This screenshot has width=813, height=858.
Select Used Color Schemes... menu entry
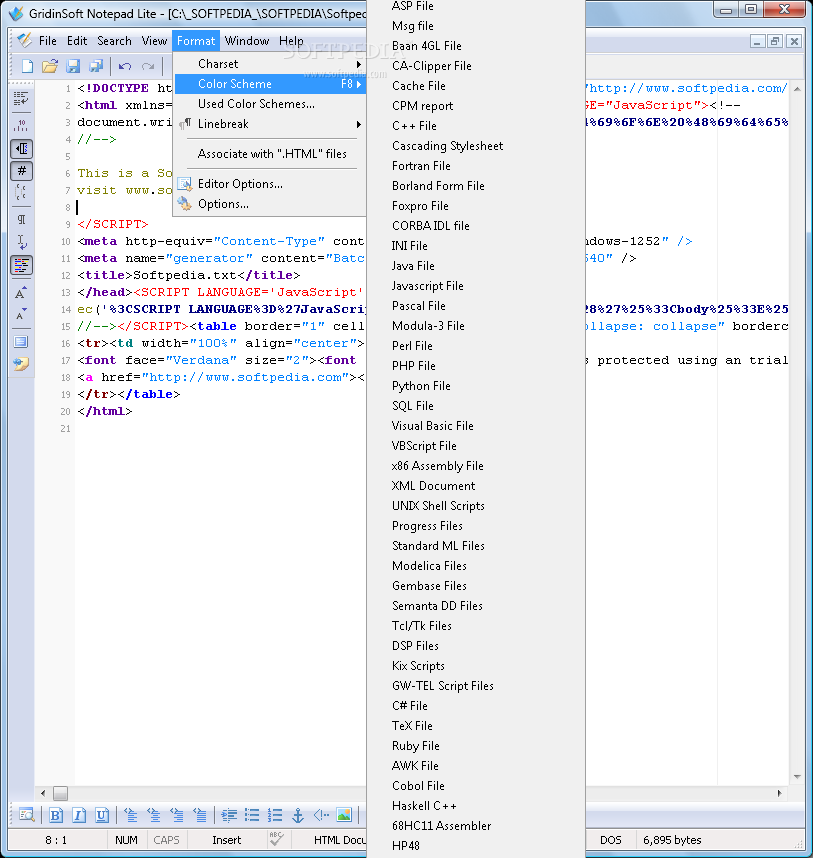[270, 104]
